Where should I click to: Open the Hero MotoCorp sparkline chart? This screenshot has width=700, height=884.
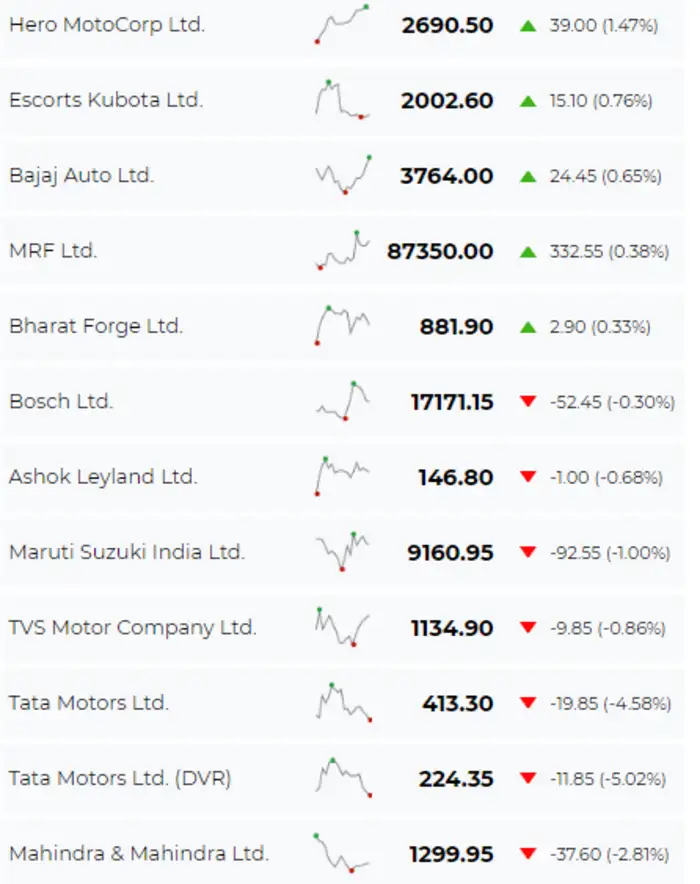tap(343, 24)
